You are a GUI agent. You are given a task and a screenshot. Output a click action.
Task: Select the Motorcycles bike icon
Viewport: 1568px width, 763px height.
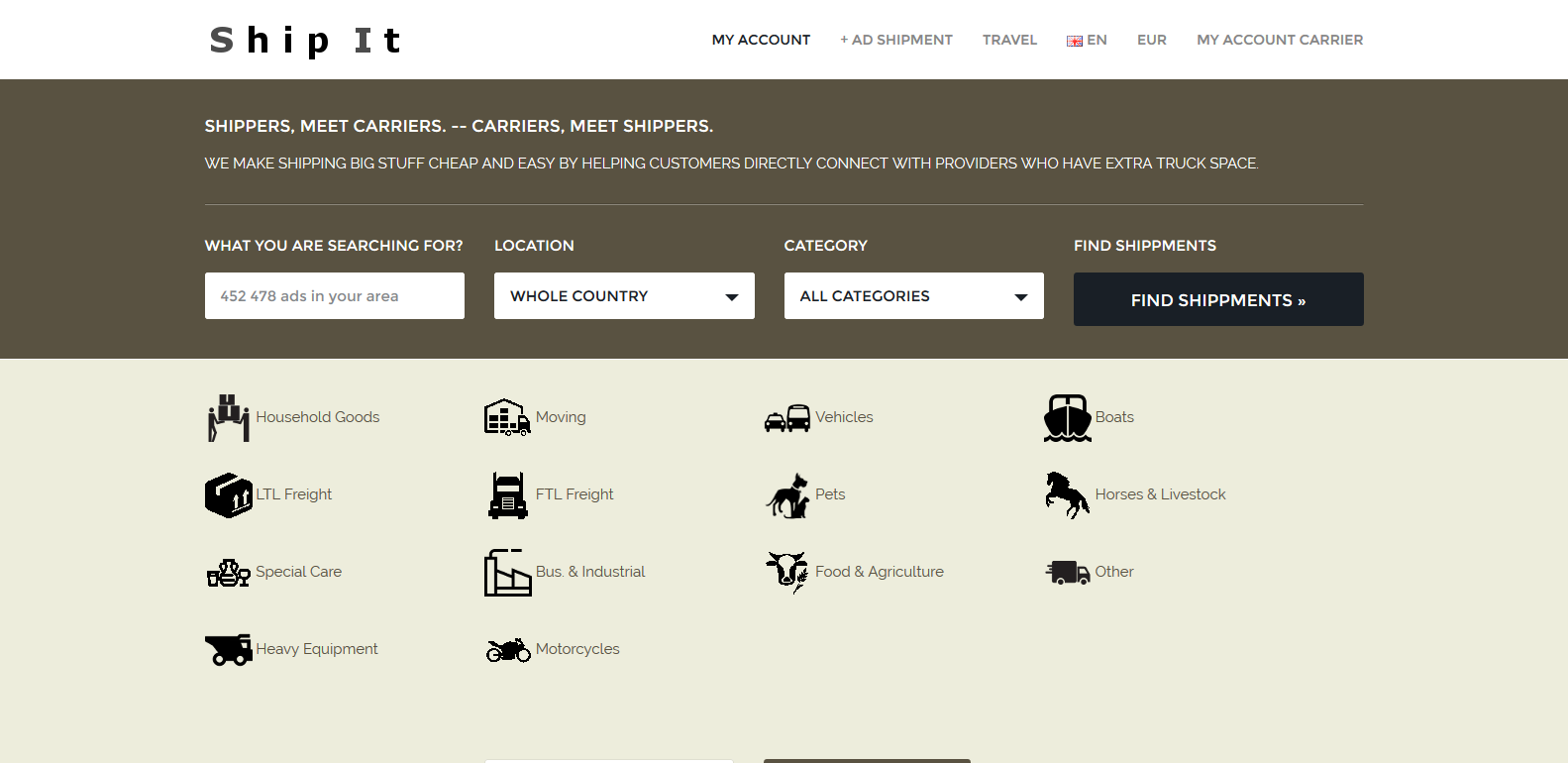(x=507, y=649)
